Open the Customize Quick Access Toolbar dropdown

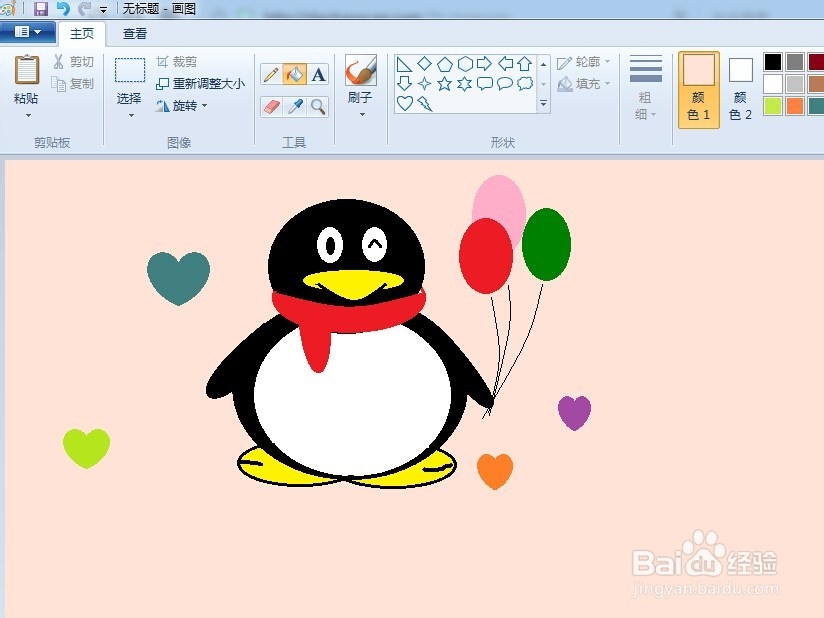click(104, 9)
